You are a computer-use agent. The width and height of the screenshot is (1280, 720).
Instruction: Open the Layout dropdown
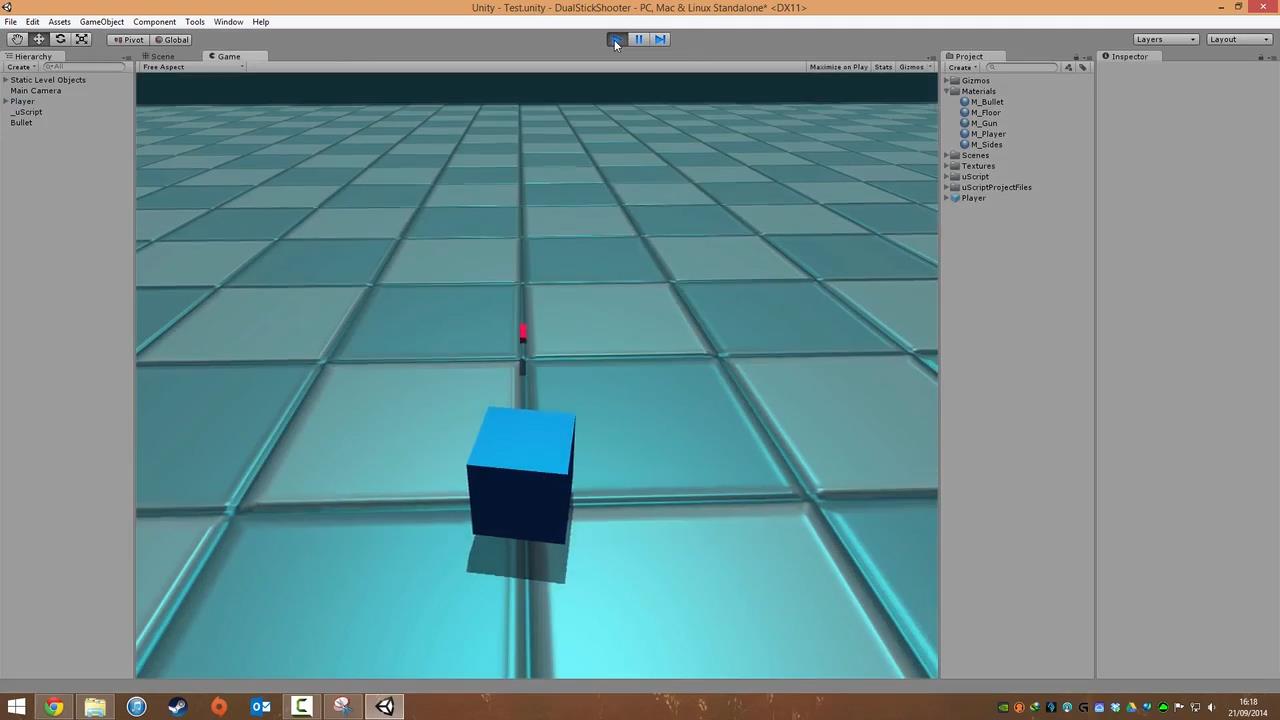click(x=1238, y=39)
